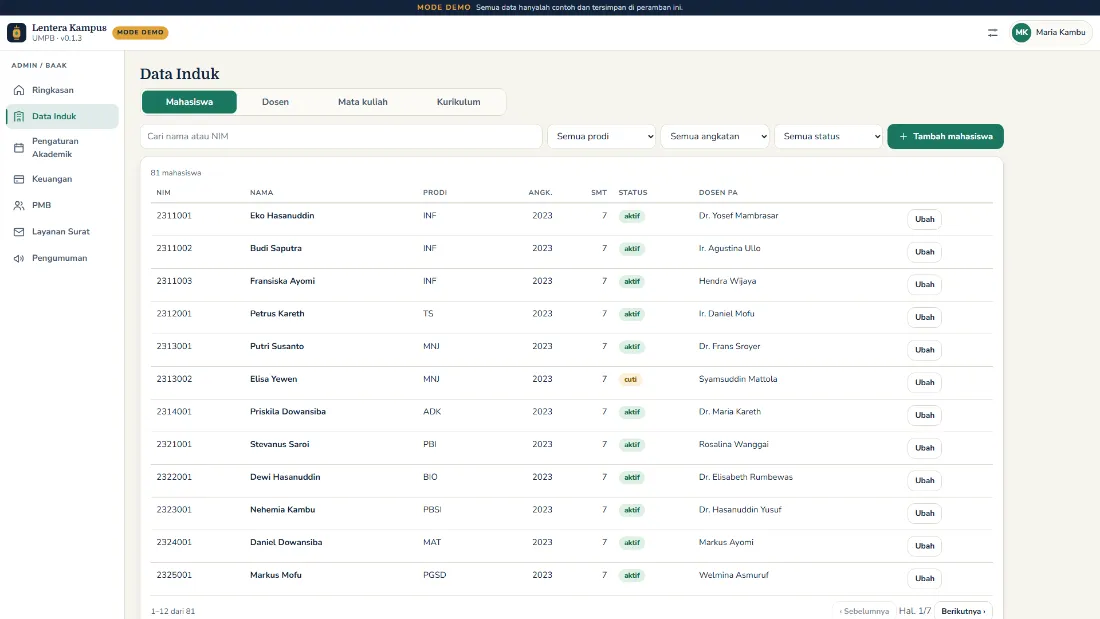Click the MODE DEMO badge in the header
This screenshot has height=619, width=1100.
[140, 32]
